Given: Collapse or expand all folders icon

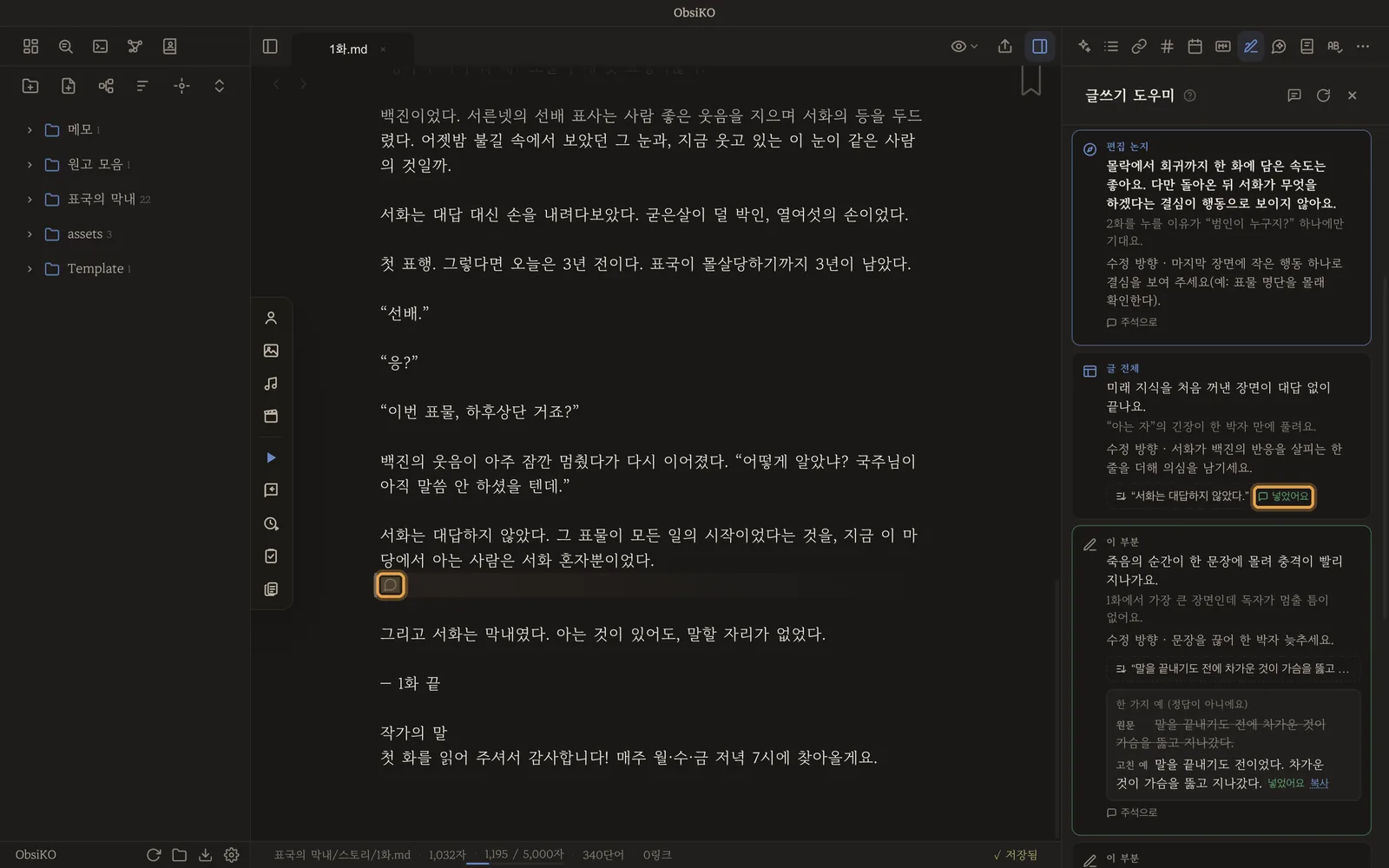Looking at the screenshot, I should coord(219,85).
